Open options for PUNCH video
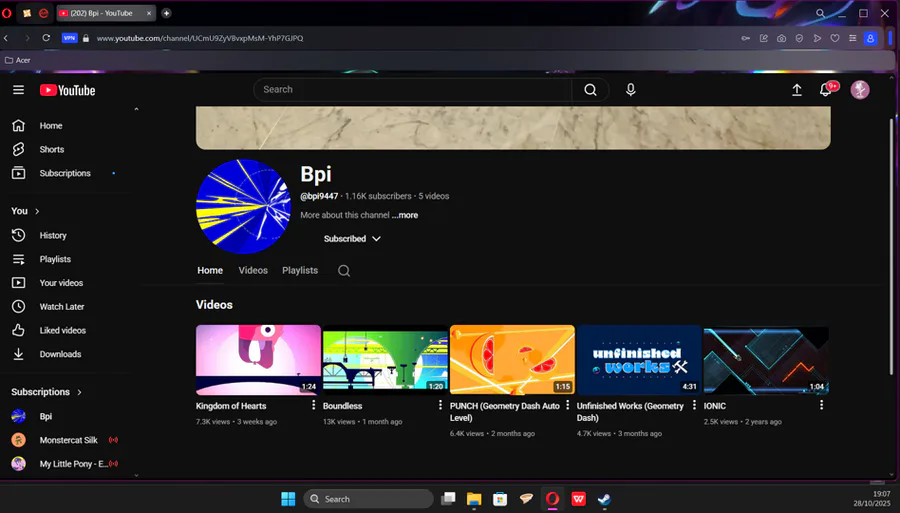 (568, 405)
